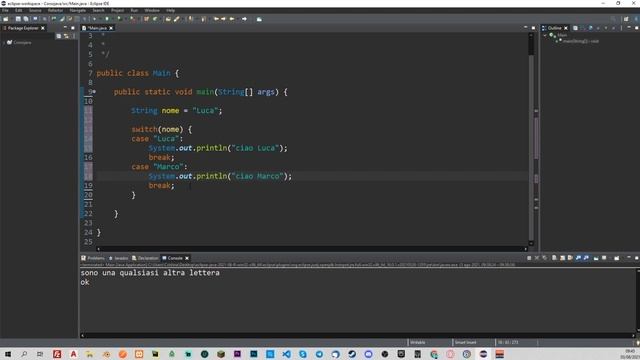Click Remove Launch in Console toolbar

[537, 258]
